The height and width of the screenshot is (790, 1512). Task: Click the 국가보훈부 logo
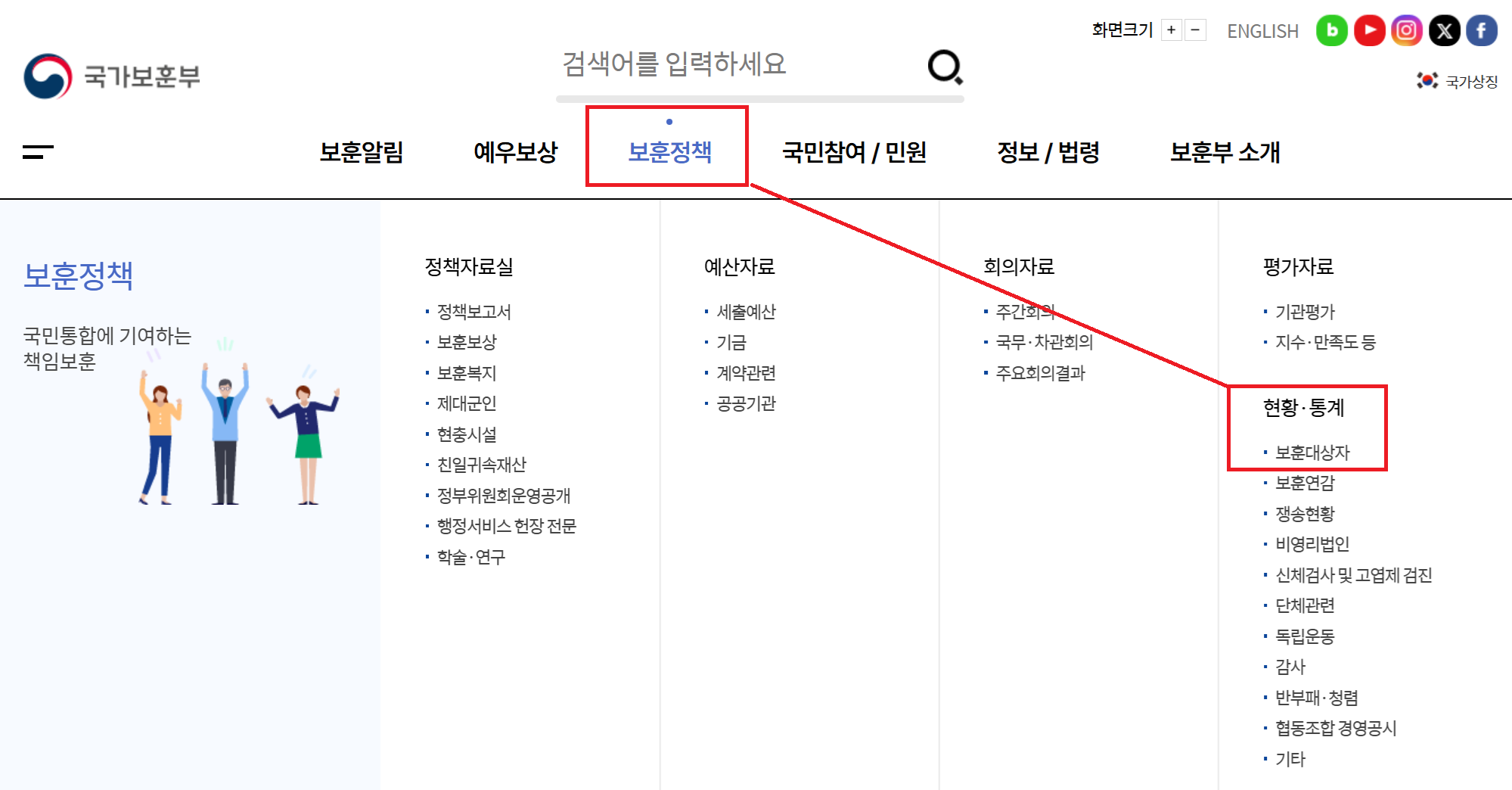click(112, 76)
